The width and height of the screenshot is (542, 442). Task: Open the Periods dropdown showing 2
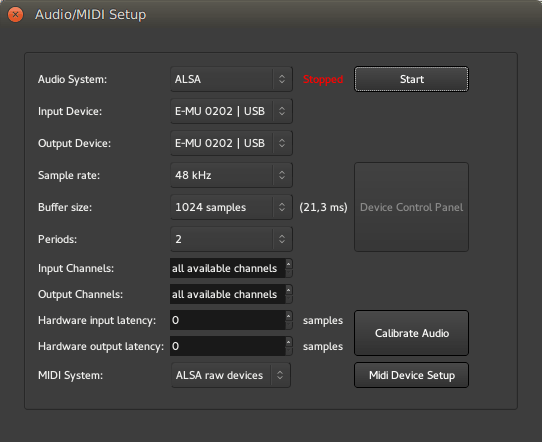pos(231,239)
